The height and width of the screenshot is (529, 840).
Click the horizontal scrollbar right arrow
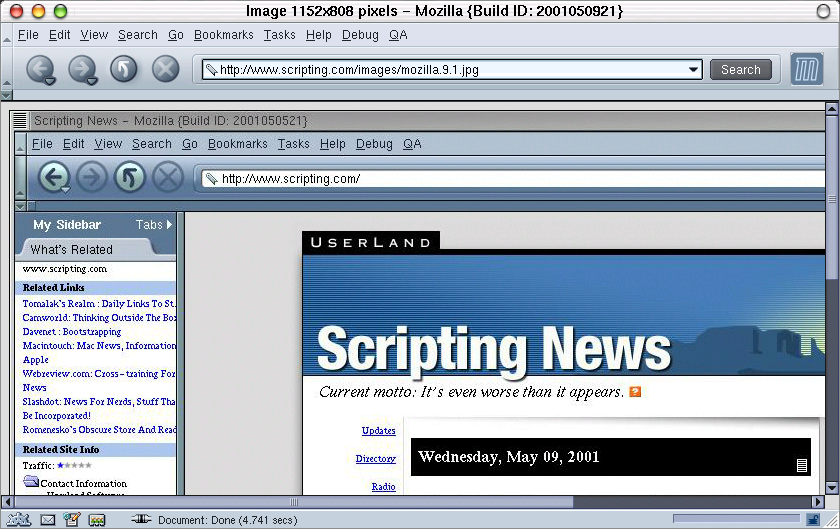pyautogui.click(x=818, y=502)
